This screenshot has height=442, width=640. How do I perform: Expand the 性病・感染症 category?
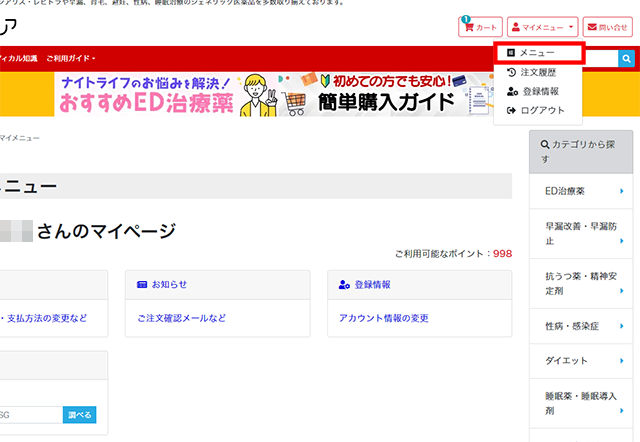tap(581, 326)
